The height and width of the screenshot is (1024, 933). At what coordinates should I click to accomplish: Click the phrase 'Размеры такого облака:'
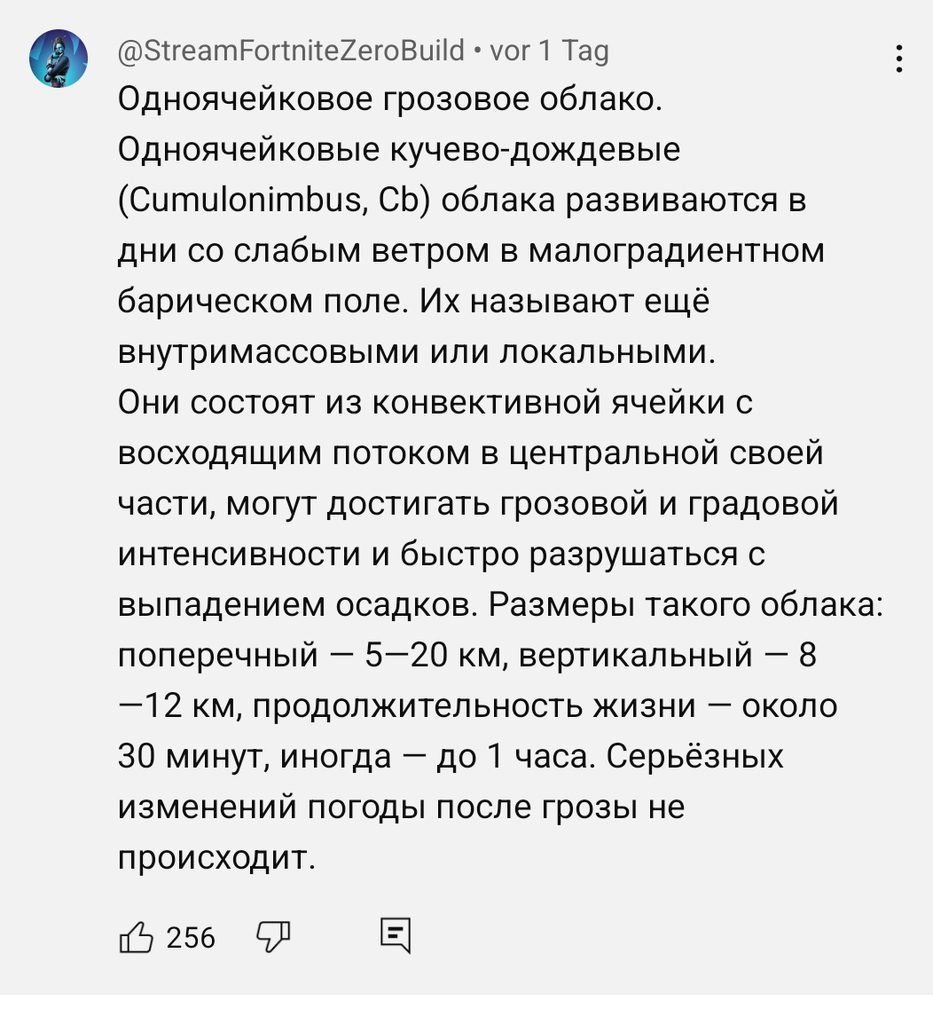tap(686, 604)
